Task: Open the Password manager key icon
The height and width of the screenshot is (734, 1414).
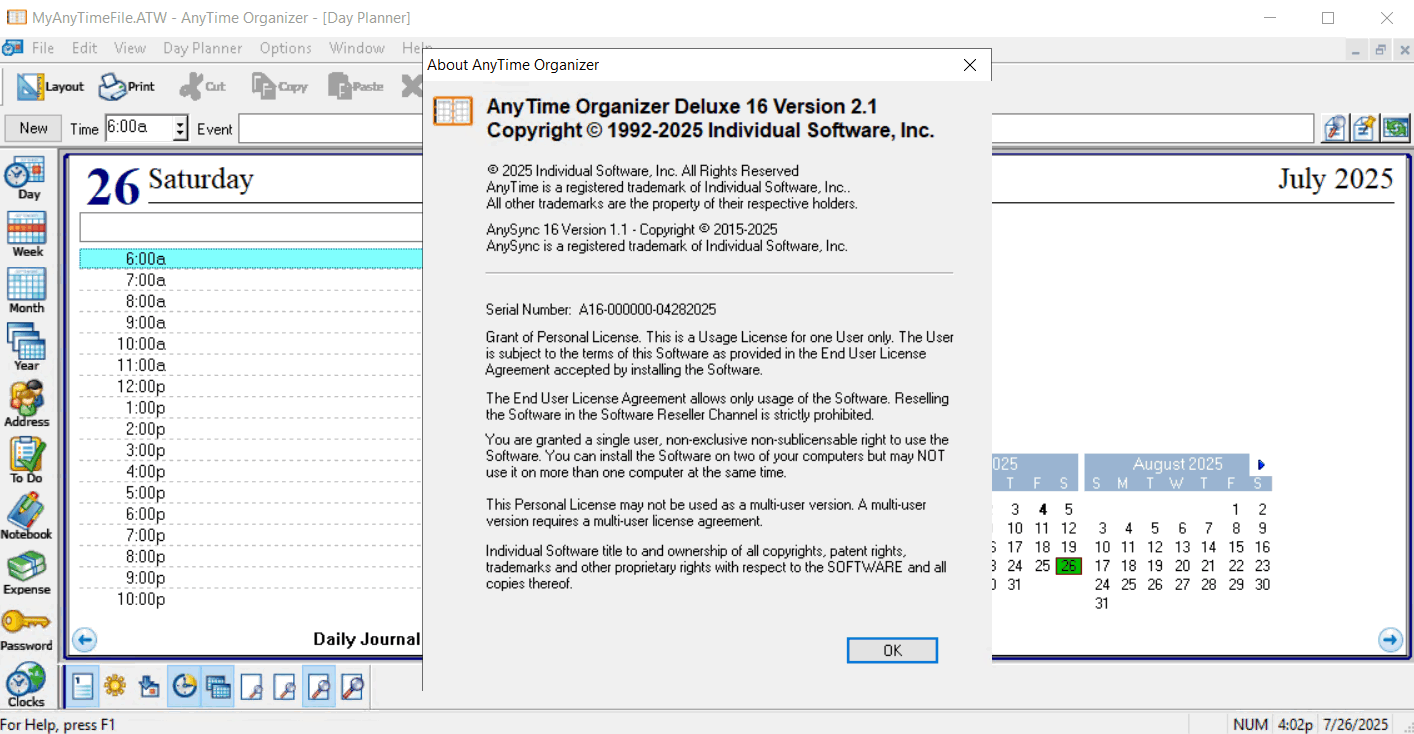Action: pyautogui.click(x=27, y=627)
